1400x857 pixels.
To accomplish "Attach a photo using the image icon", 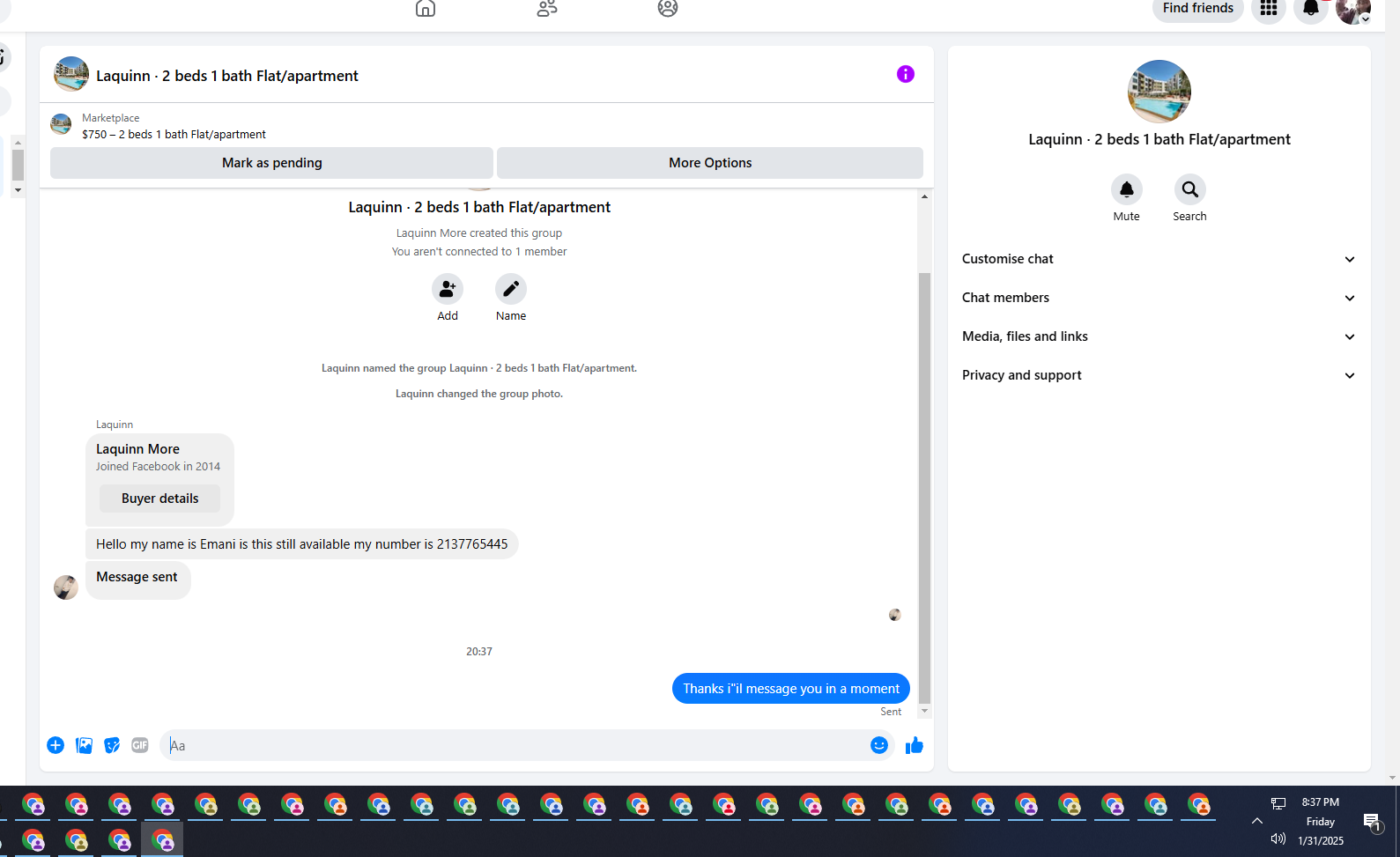I will 84,745.
